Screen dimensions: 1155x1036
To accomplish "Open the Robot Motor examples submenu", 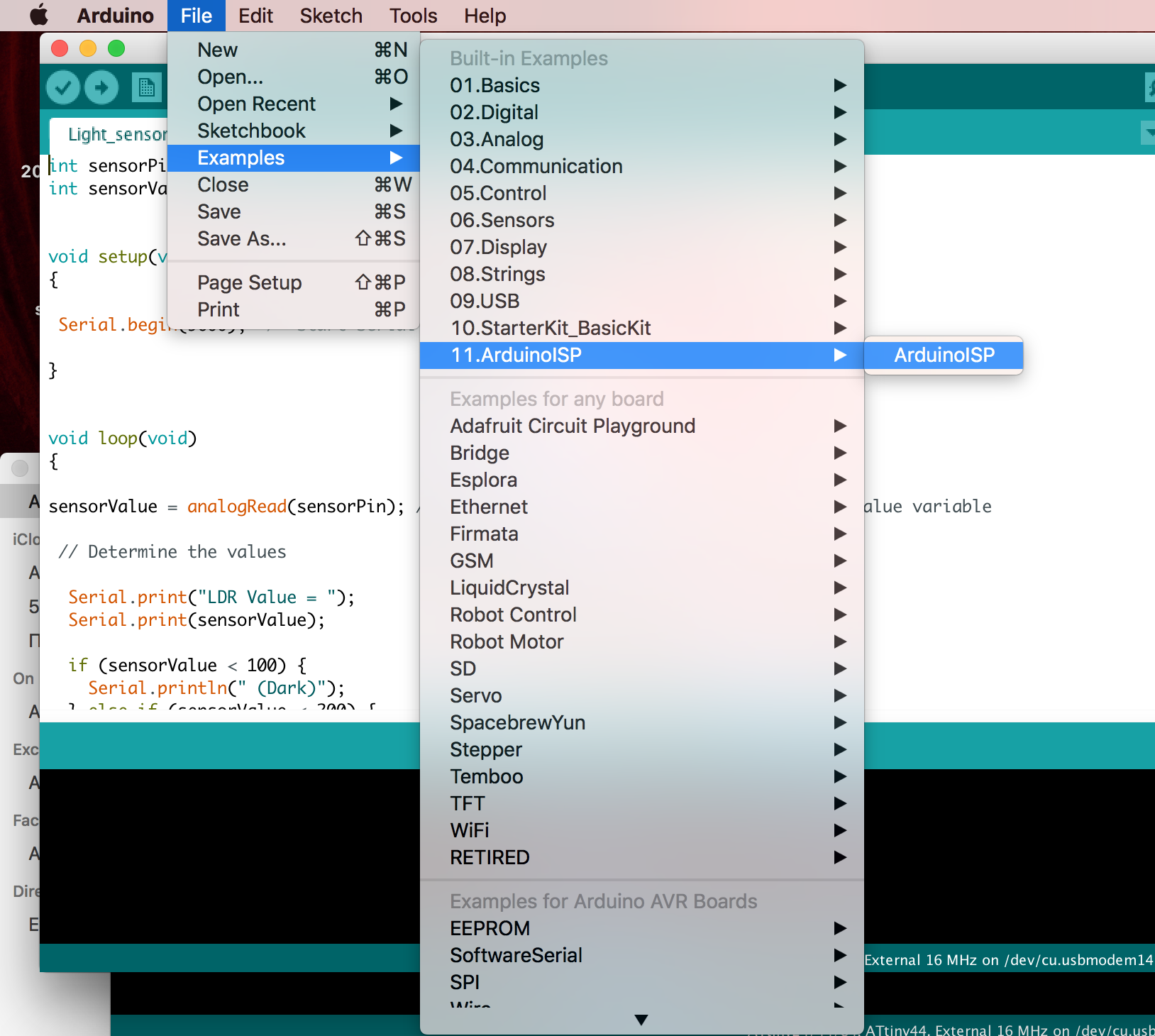I will 642,641.
